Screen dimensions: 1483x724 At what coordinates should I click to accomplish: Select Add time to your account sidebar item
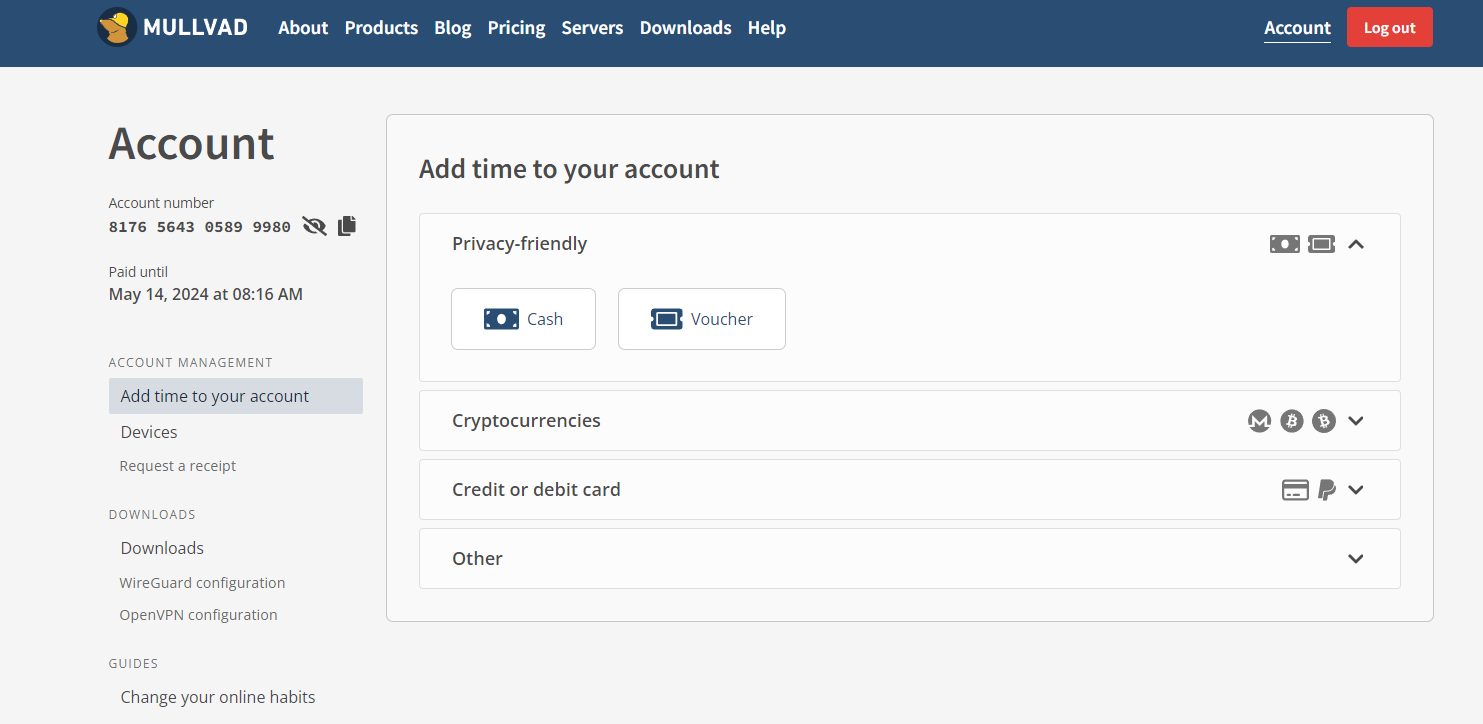(x=236, y=396)
